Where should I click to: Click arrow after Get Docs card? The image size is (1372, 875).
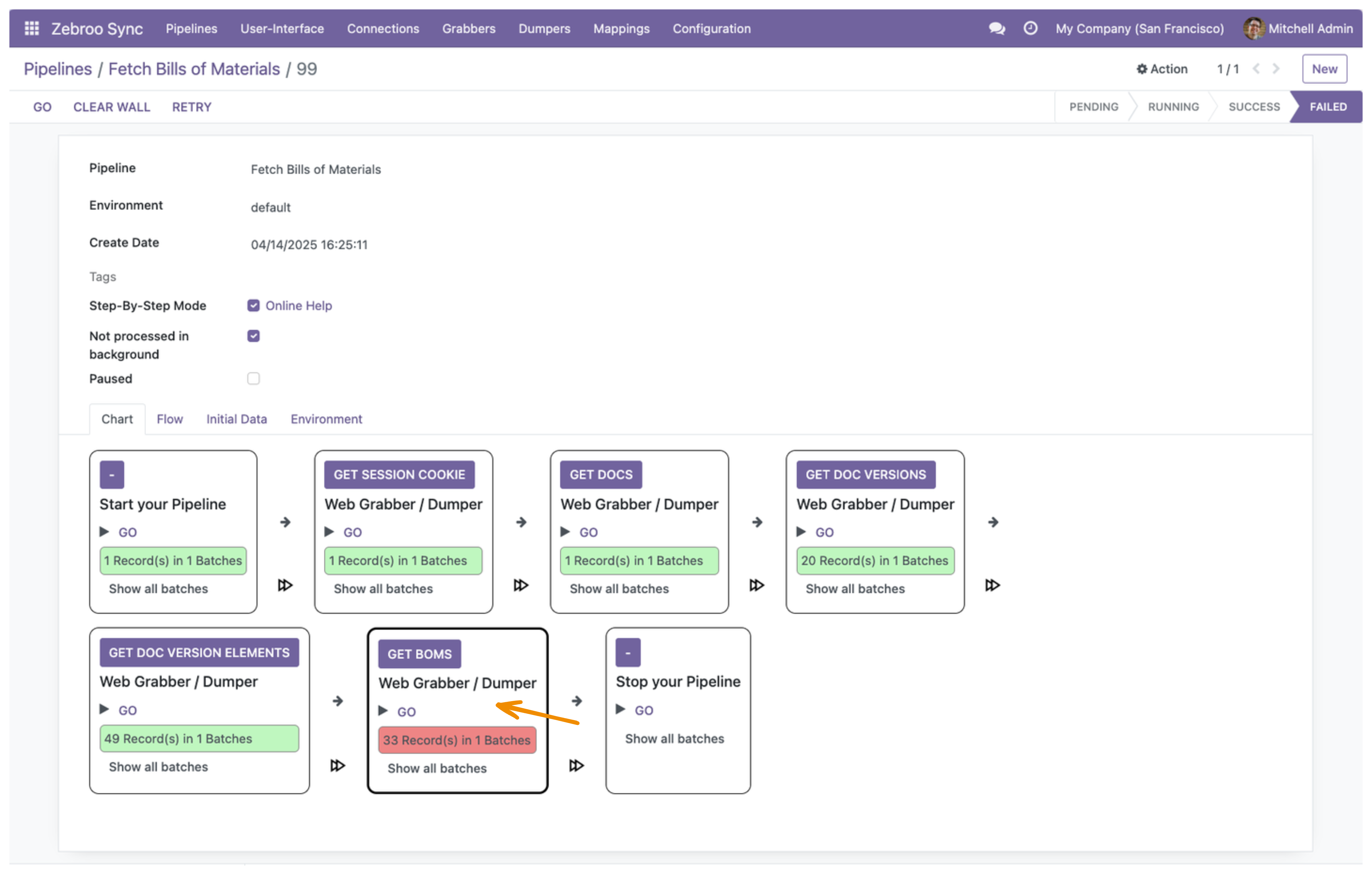[x=757, y=522]
